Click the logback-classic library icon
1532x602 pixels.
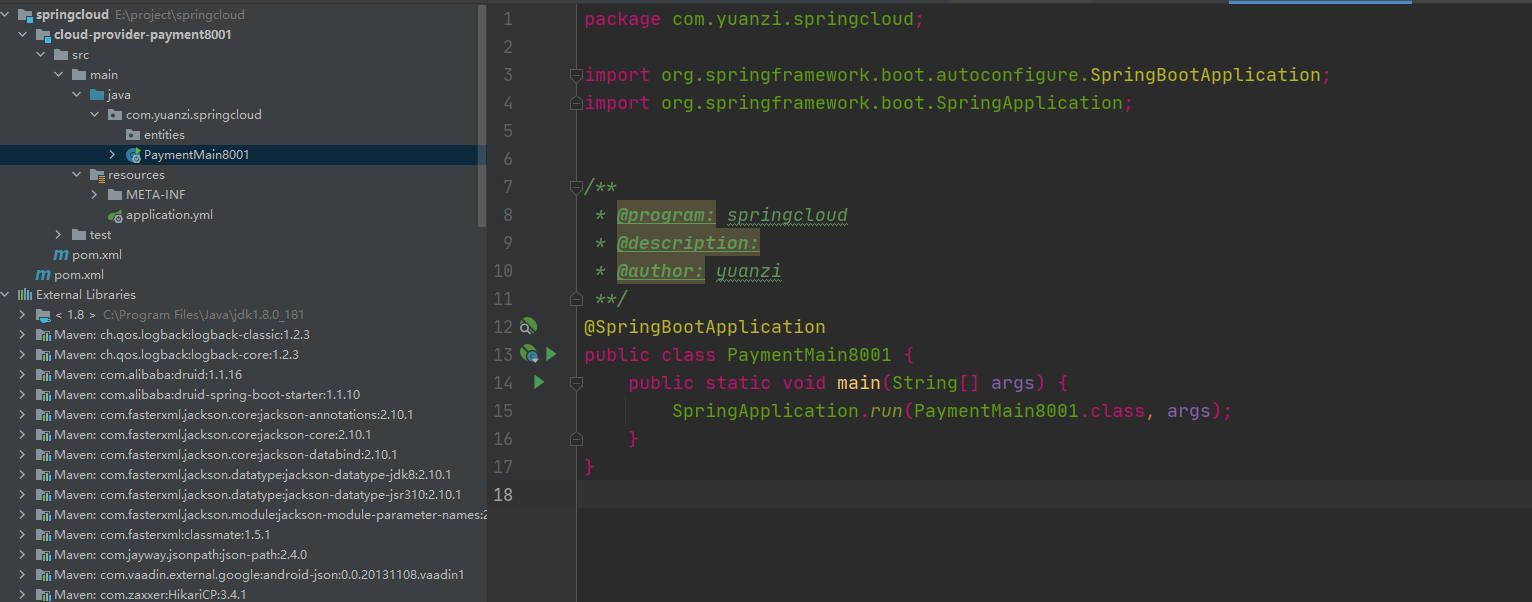pyautogui.click(x=43, y=335)
